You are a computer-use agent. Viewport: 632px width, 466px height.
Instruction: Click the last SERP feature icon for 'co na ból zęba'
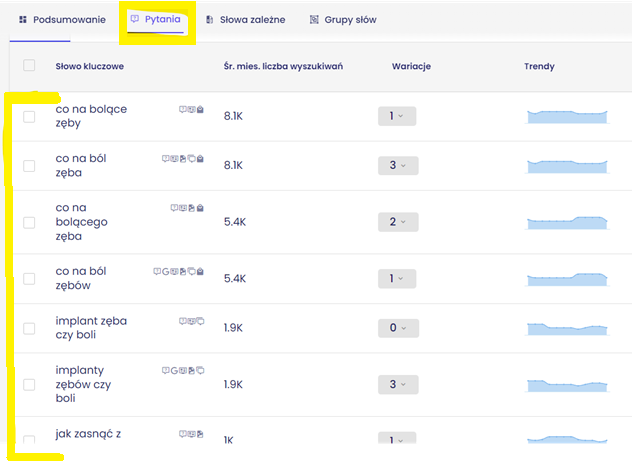pyautogui.click(x=200, y=158)
